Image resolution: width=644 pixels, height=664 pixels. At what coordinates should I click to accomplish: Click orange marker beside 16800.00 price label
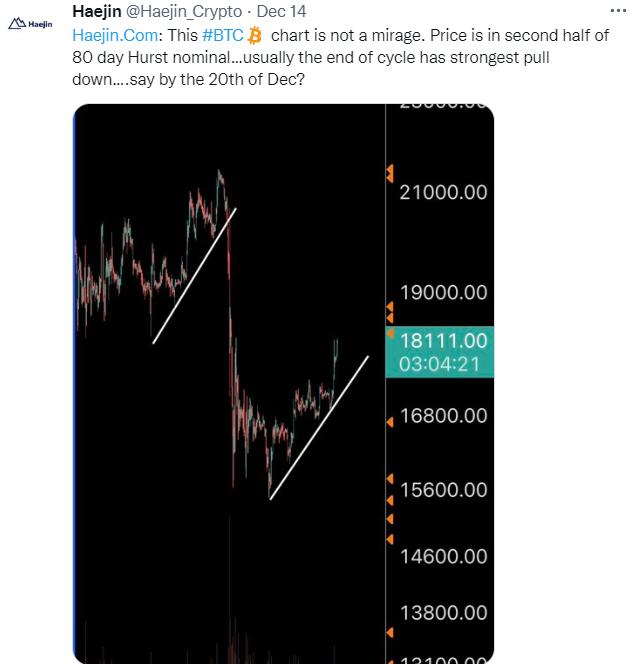390,422
